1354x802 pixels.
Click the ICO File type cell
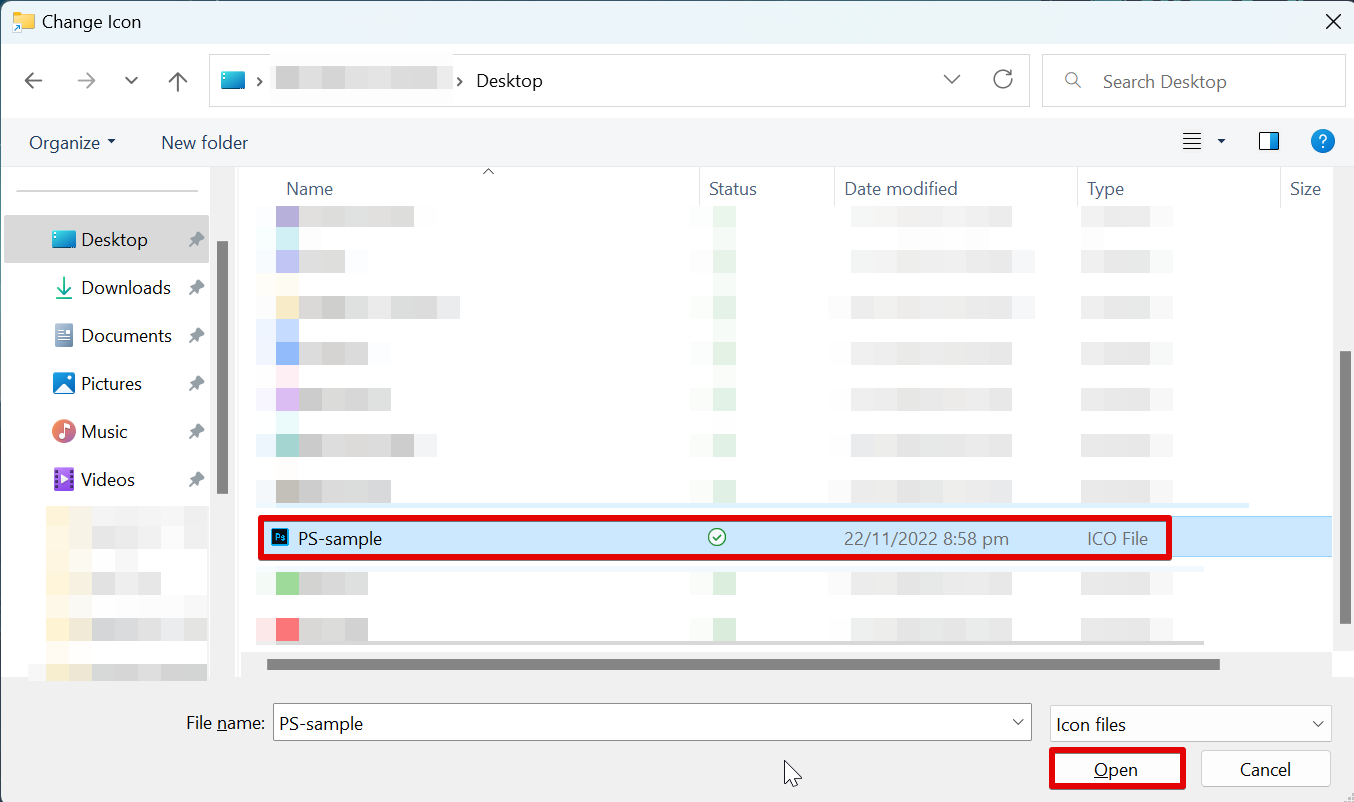click(x=1117, y=539)
